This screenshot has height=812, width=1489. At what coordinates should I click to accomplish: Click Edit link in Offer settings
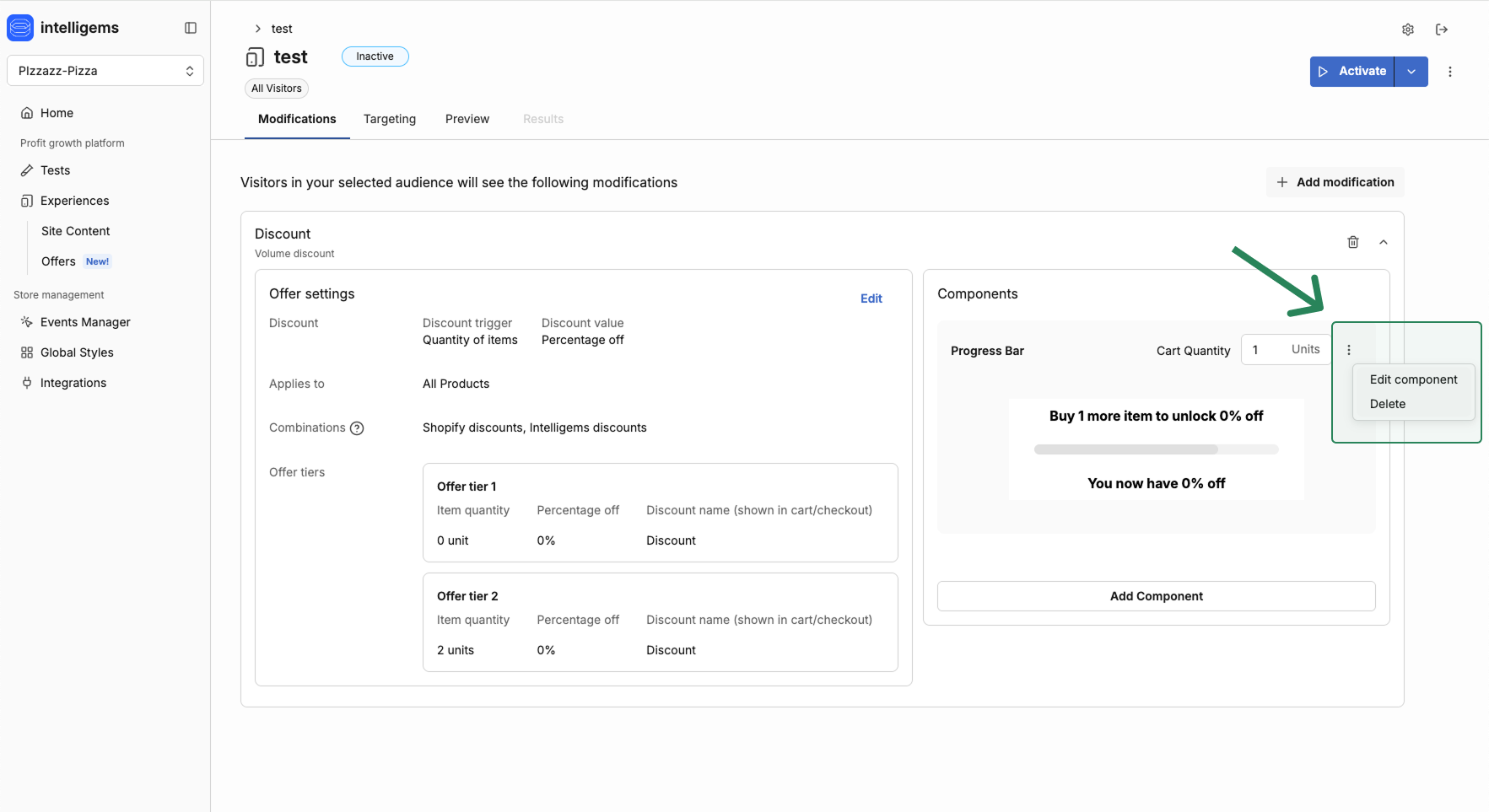point(871,298)
